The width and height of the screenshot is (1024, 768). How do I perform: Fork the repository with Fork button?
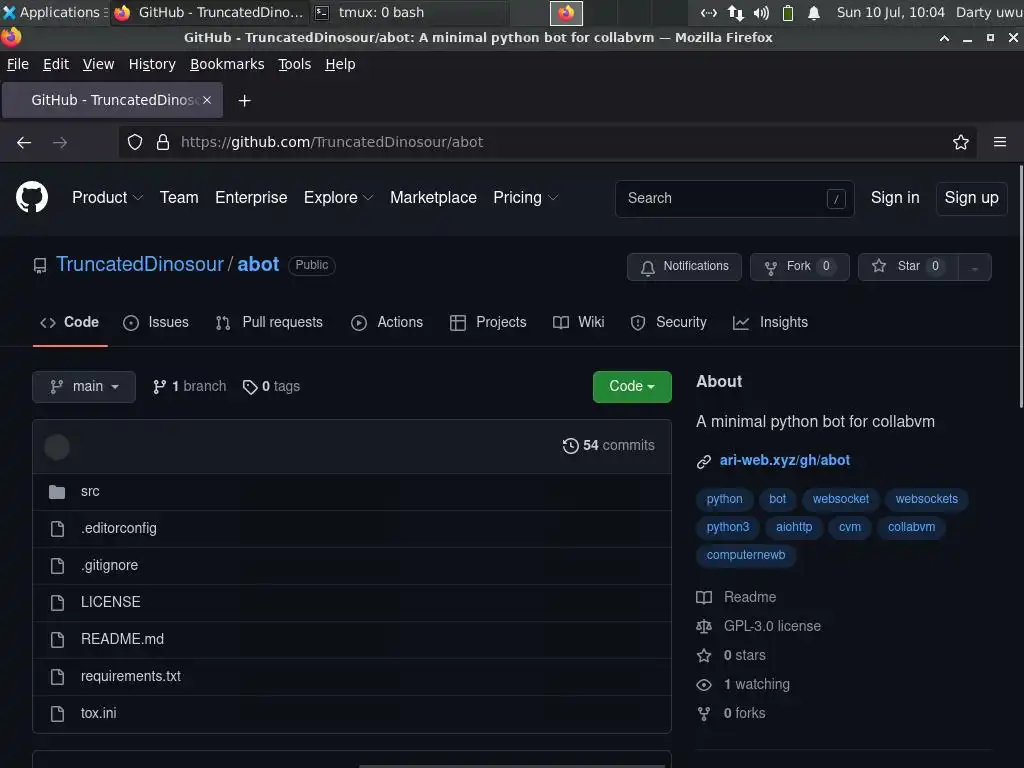click(x=799, y=266)
